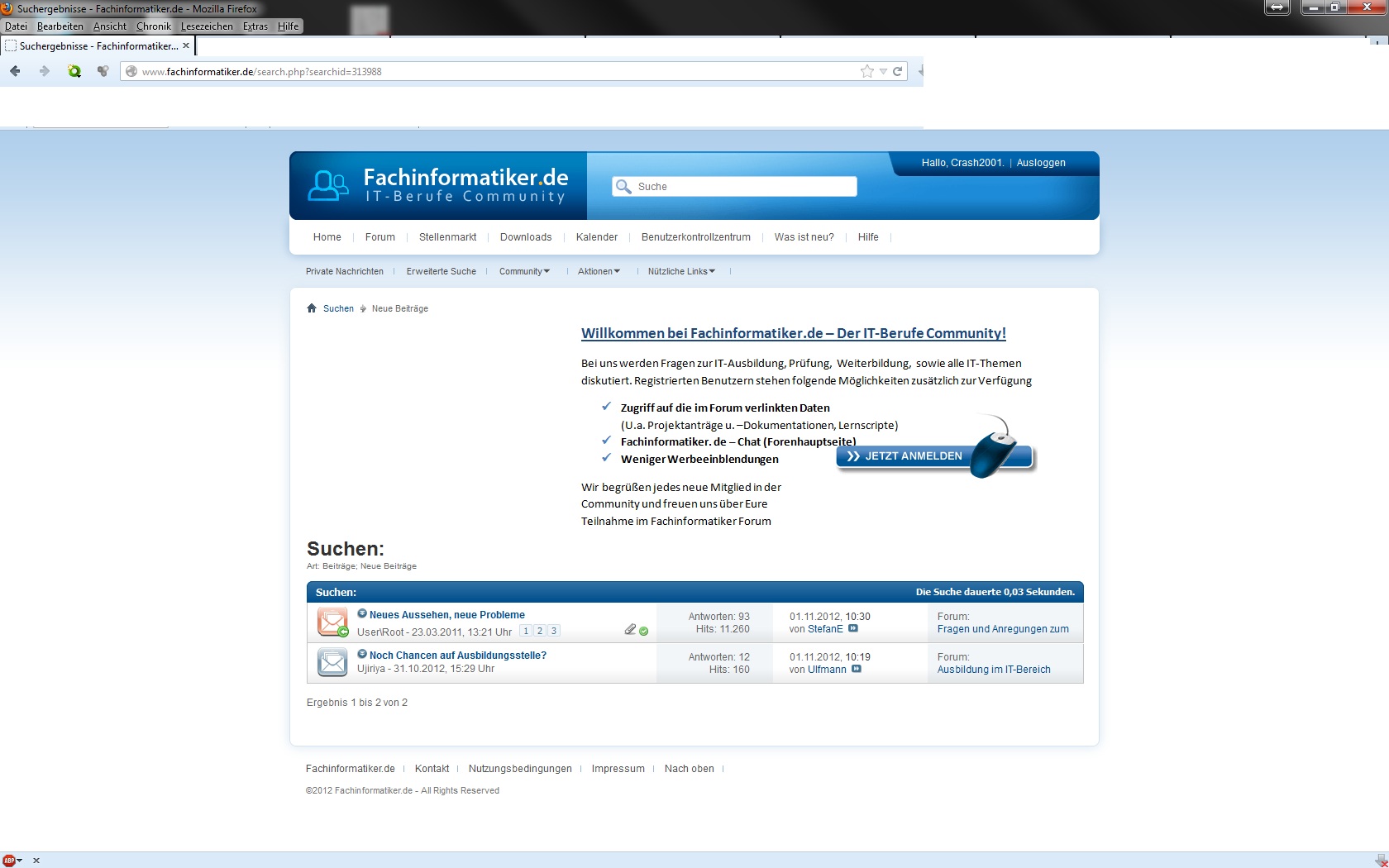Screen dimensions: 1389x868
Task: Open the Chronik menu
Action: (153, 26)
